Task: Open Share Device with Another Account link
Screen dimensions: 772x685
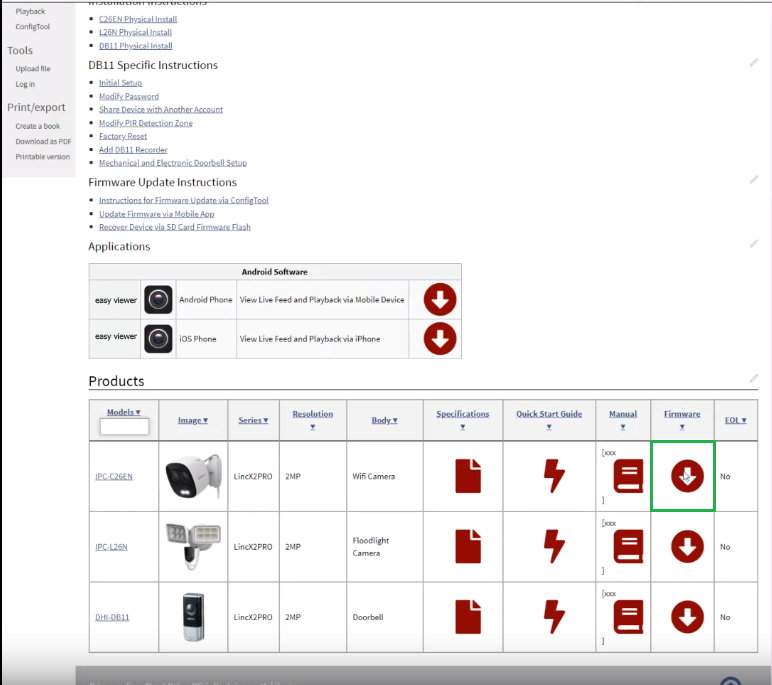Action: click(161, 109)
